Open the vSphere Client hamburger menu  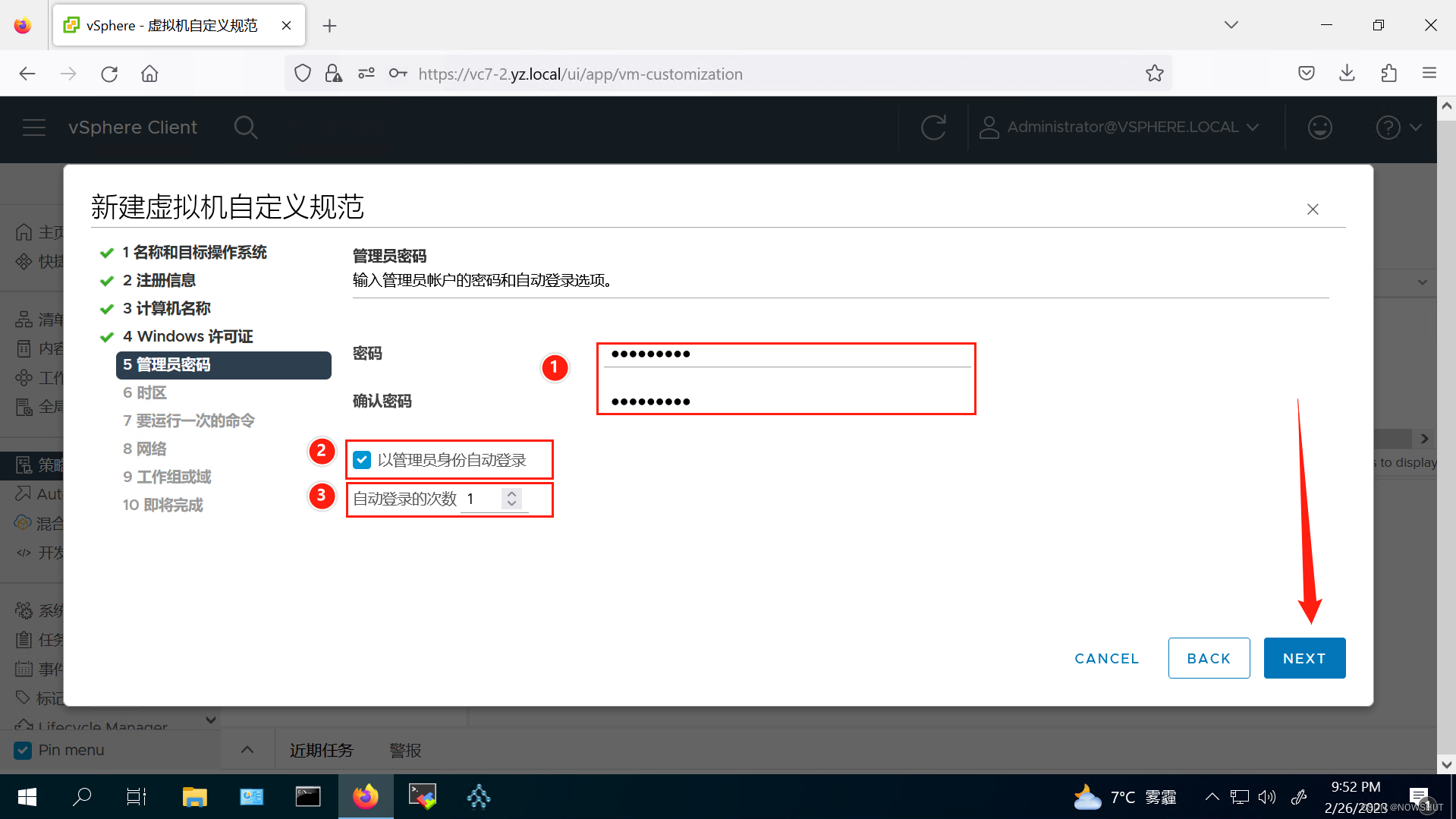point(34,127)
